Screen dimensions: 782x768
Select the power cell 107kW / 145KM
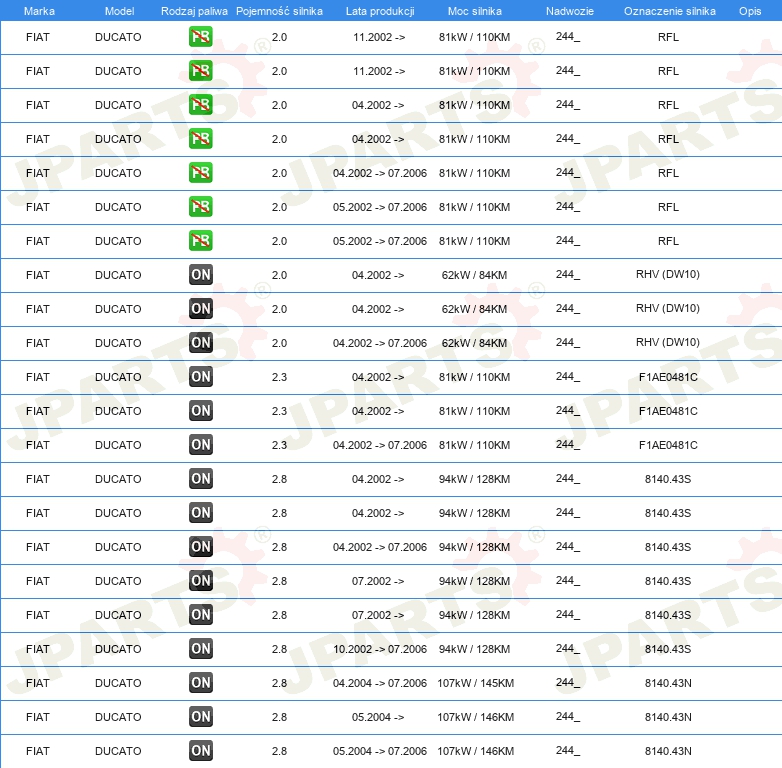click(475, 683)
